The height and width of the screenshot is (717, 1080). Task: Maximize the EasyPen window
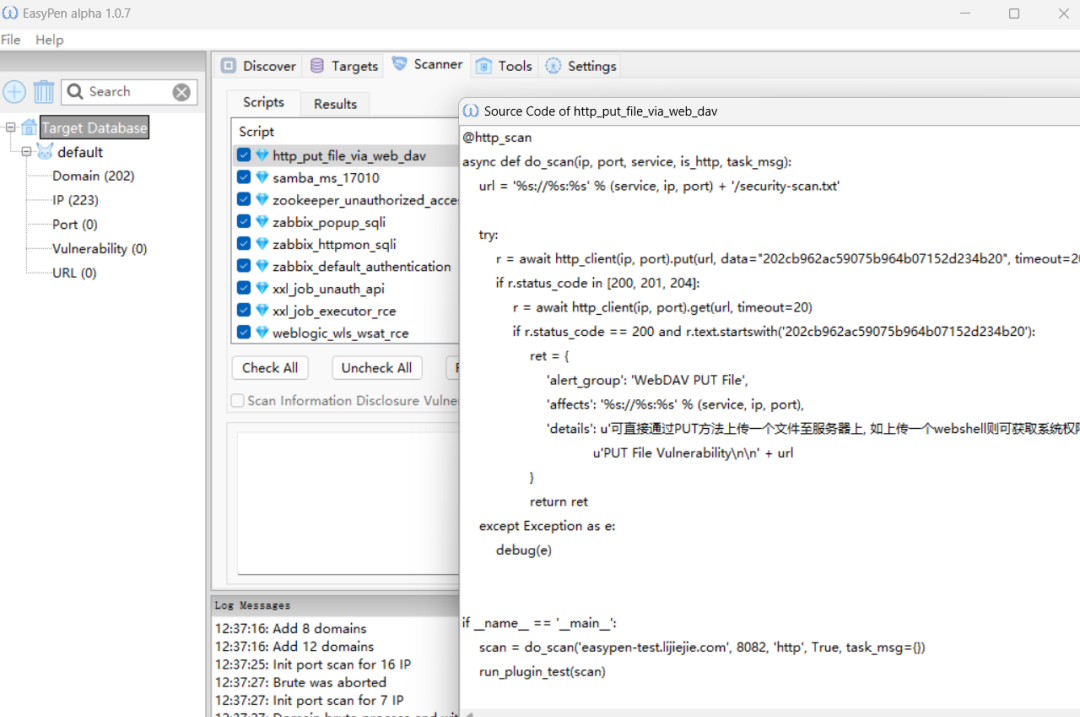point(1014,13)
